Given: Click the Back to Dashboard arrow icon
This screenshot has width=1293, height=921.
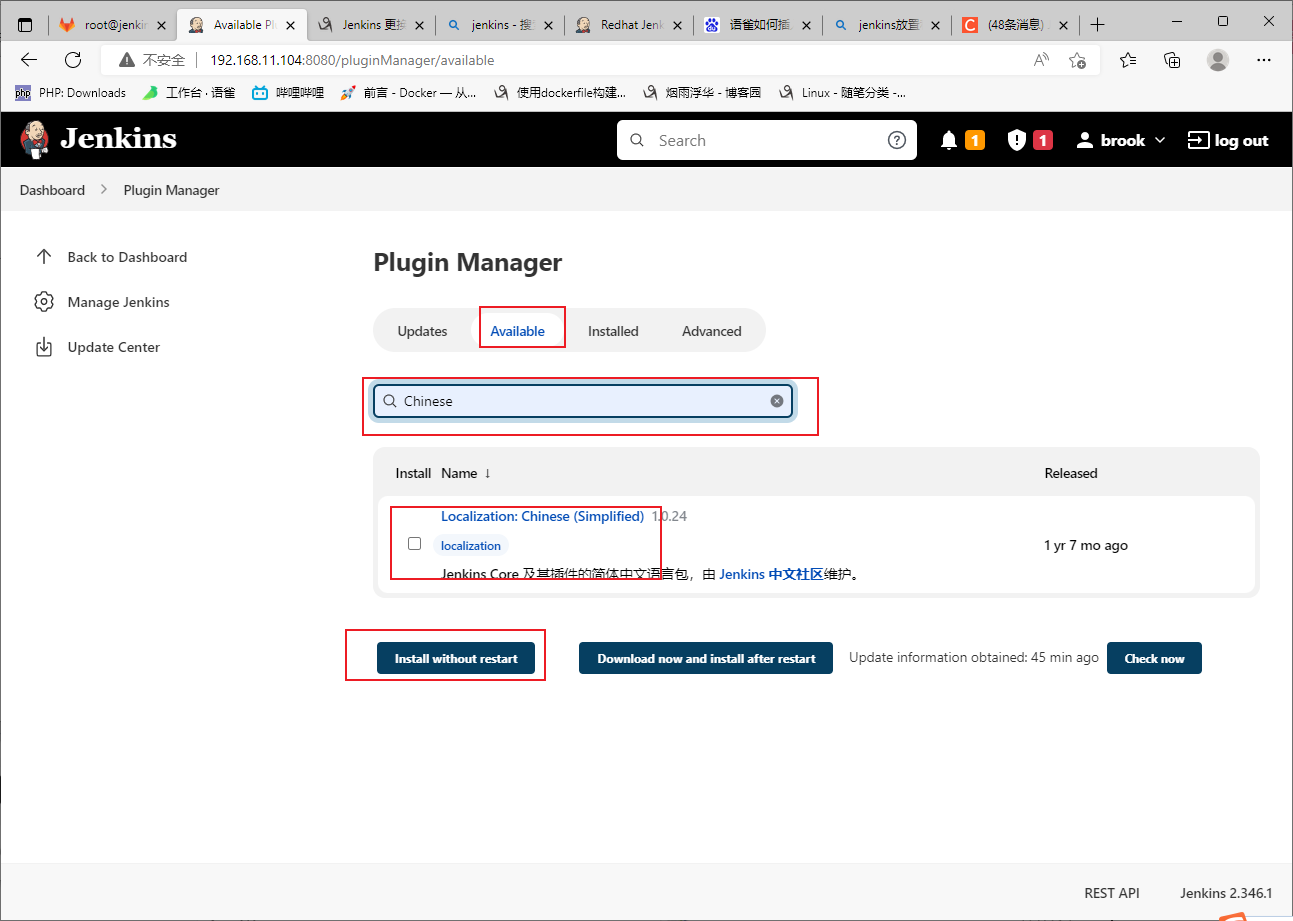Looking at the screenshot, I should [x=43, y=257].
